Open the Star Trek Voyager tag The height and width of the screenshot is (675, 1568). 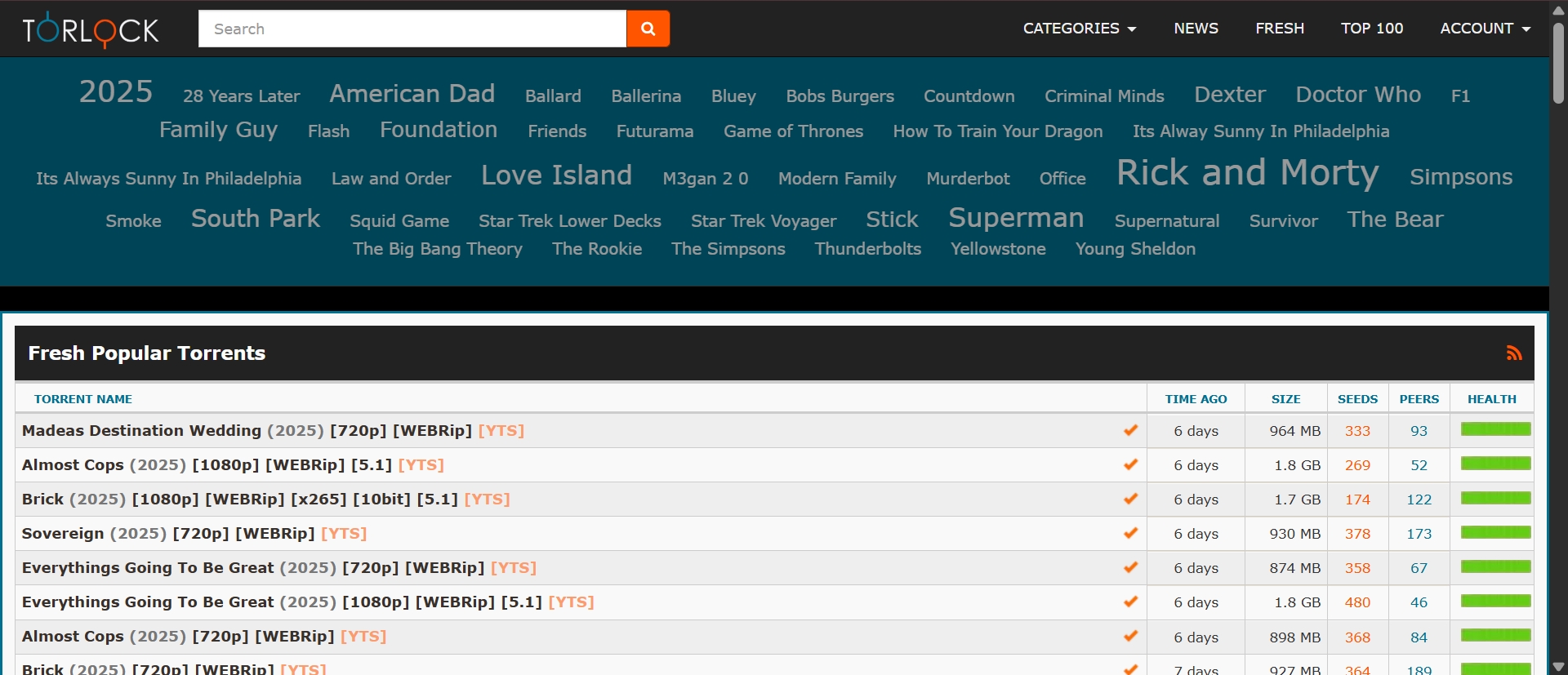point(764,220)
